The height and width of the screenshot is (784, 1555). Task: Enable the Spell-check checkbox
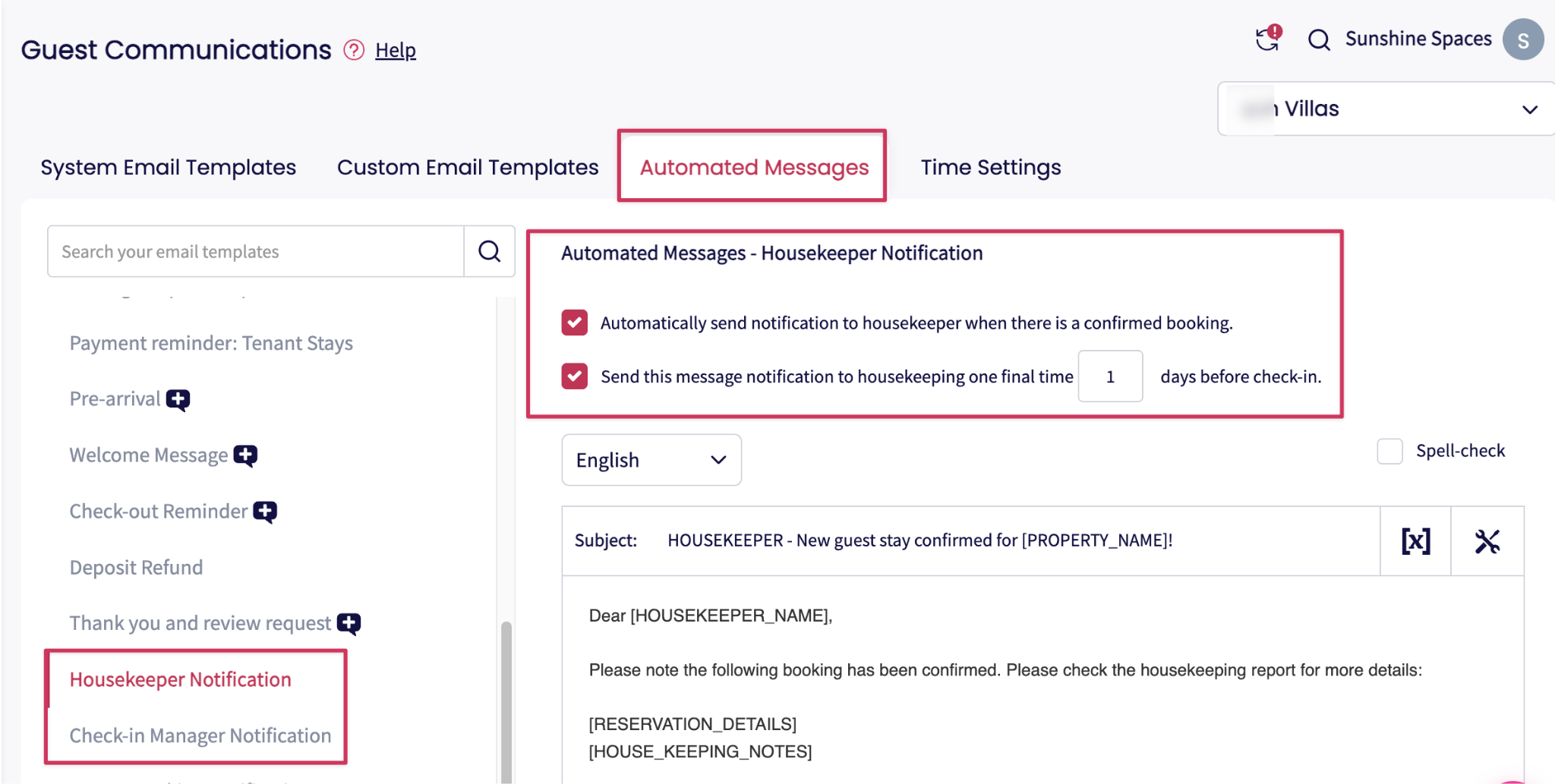[x=1389, y=451]
